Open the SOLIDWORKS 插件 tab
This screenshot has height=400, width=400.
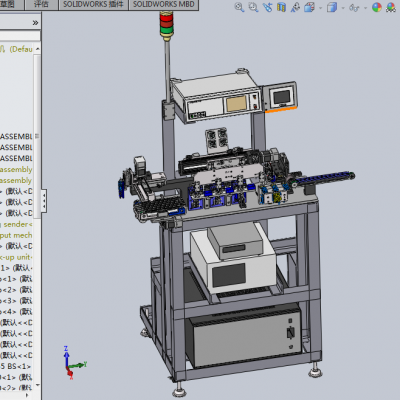click(93, 5)
